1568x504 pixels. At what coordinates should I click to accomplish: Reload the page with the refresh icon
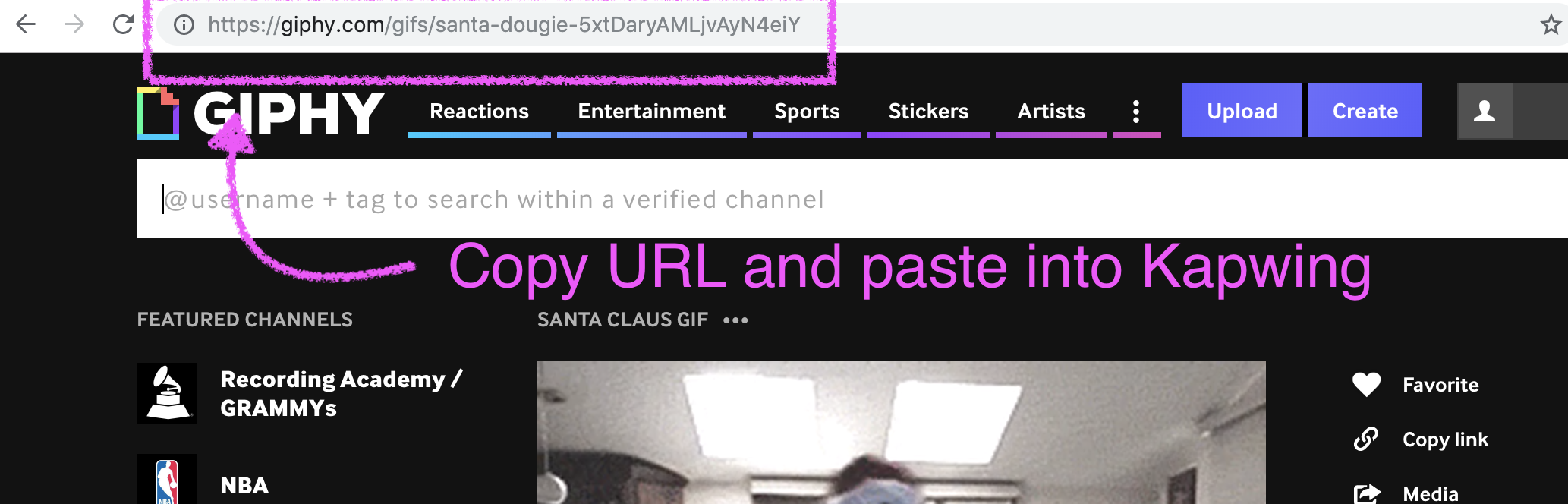click(x=123, y=24)
